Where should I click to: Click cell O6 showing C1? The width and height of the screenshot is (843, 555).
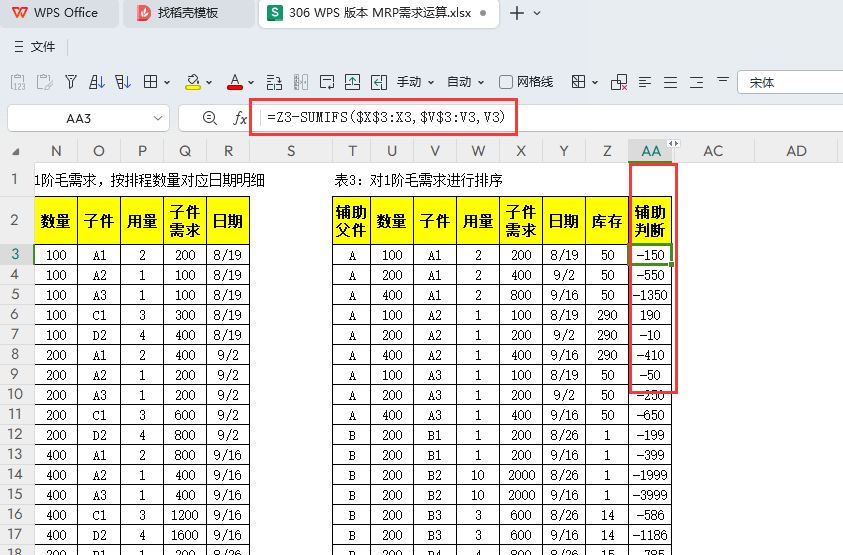[x=99, y=315]
